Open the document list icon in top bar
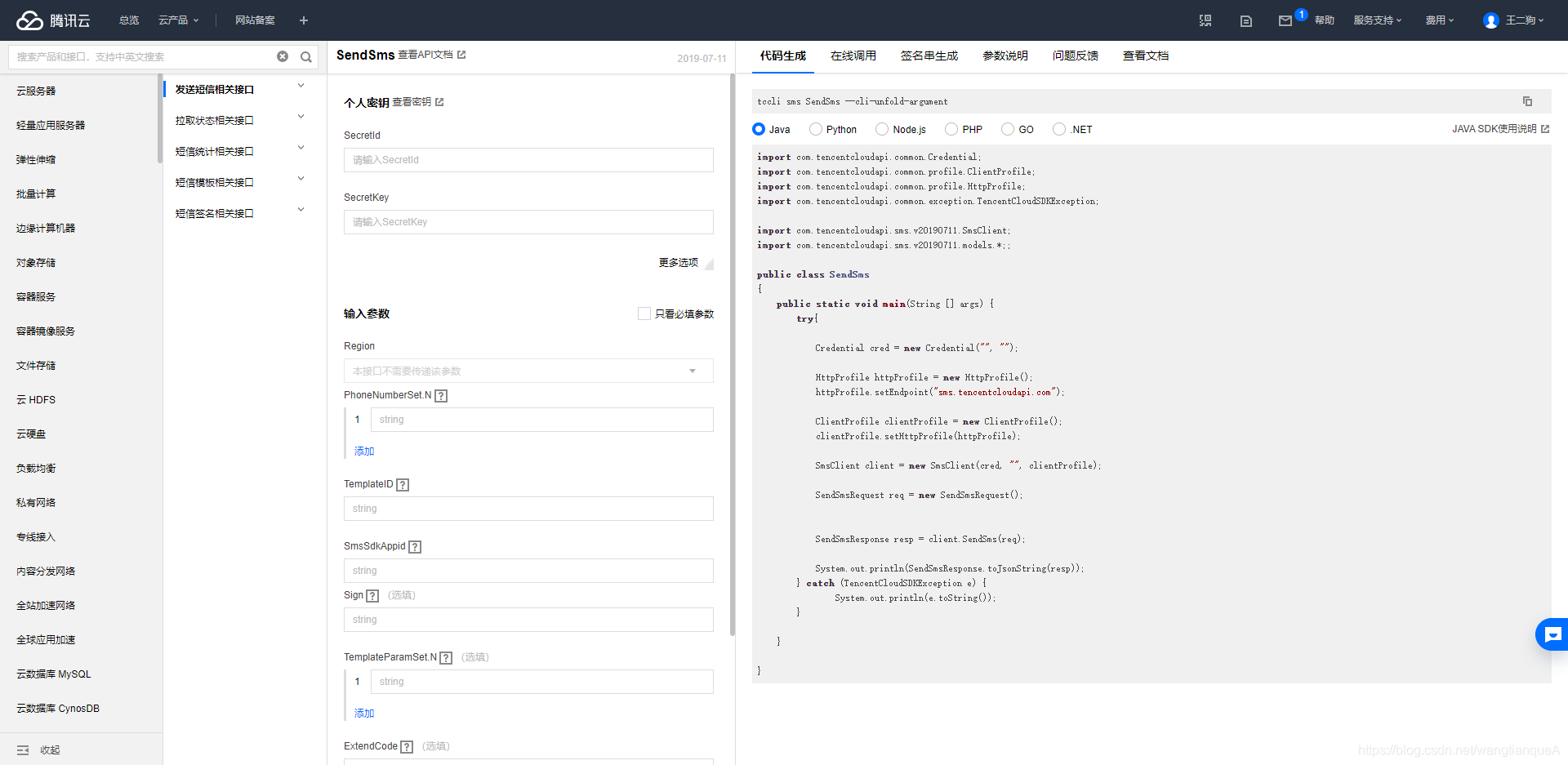The width and height of the screenshot is (1568, 765). 1246,21
